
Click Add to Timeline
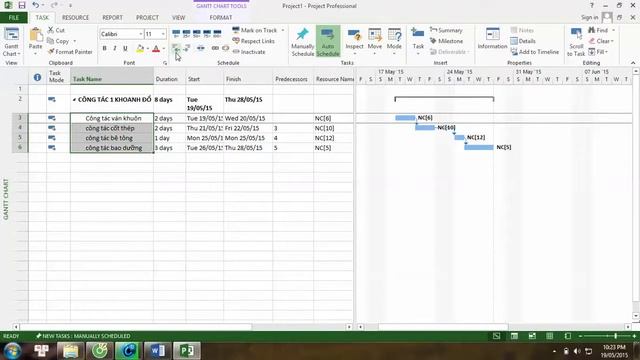(x=534, y=52)
